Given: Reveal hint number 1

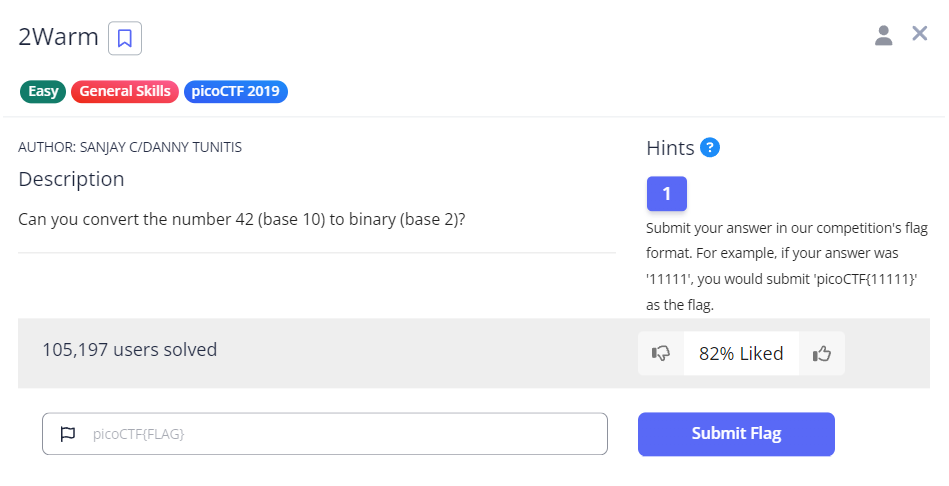Looking at the screenshot, I should coord(666,193).
